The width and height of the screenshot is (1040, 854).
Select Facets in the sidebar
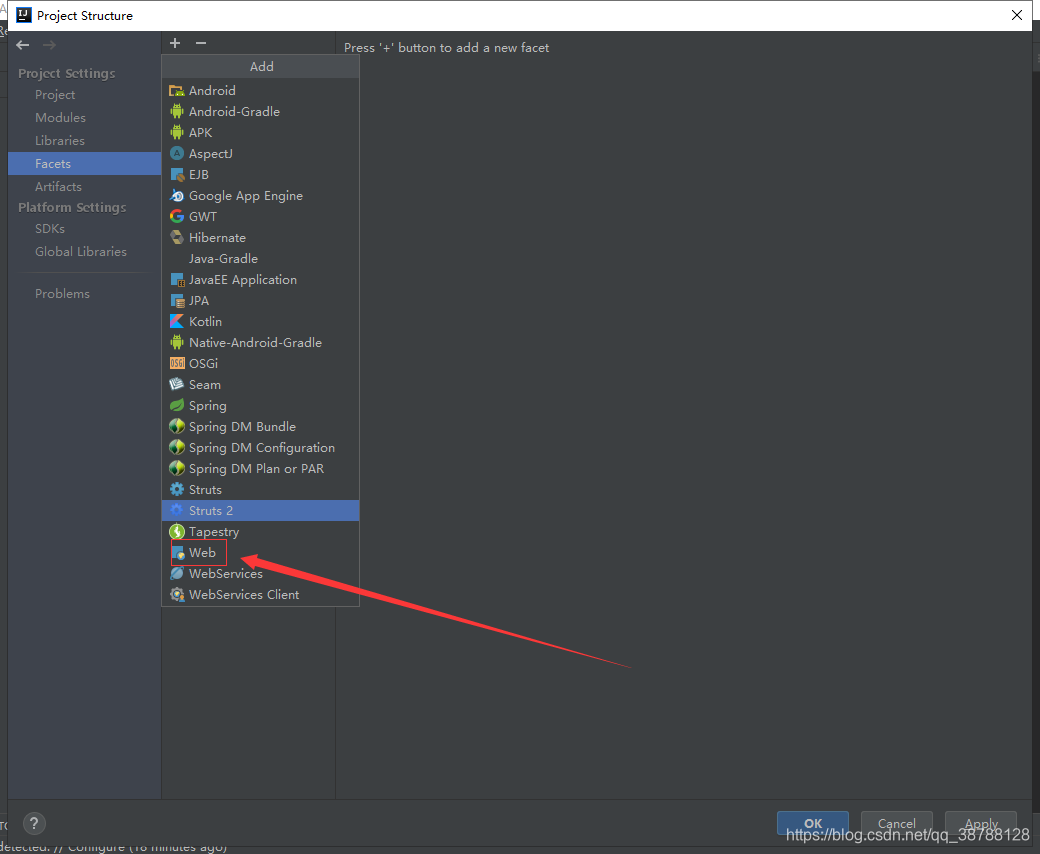[x=84, y=164]
